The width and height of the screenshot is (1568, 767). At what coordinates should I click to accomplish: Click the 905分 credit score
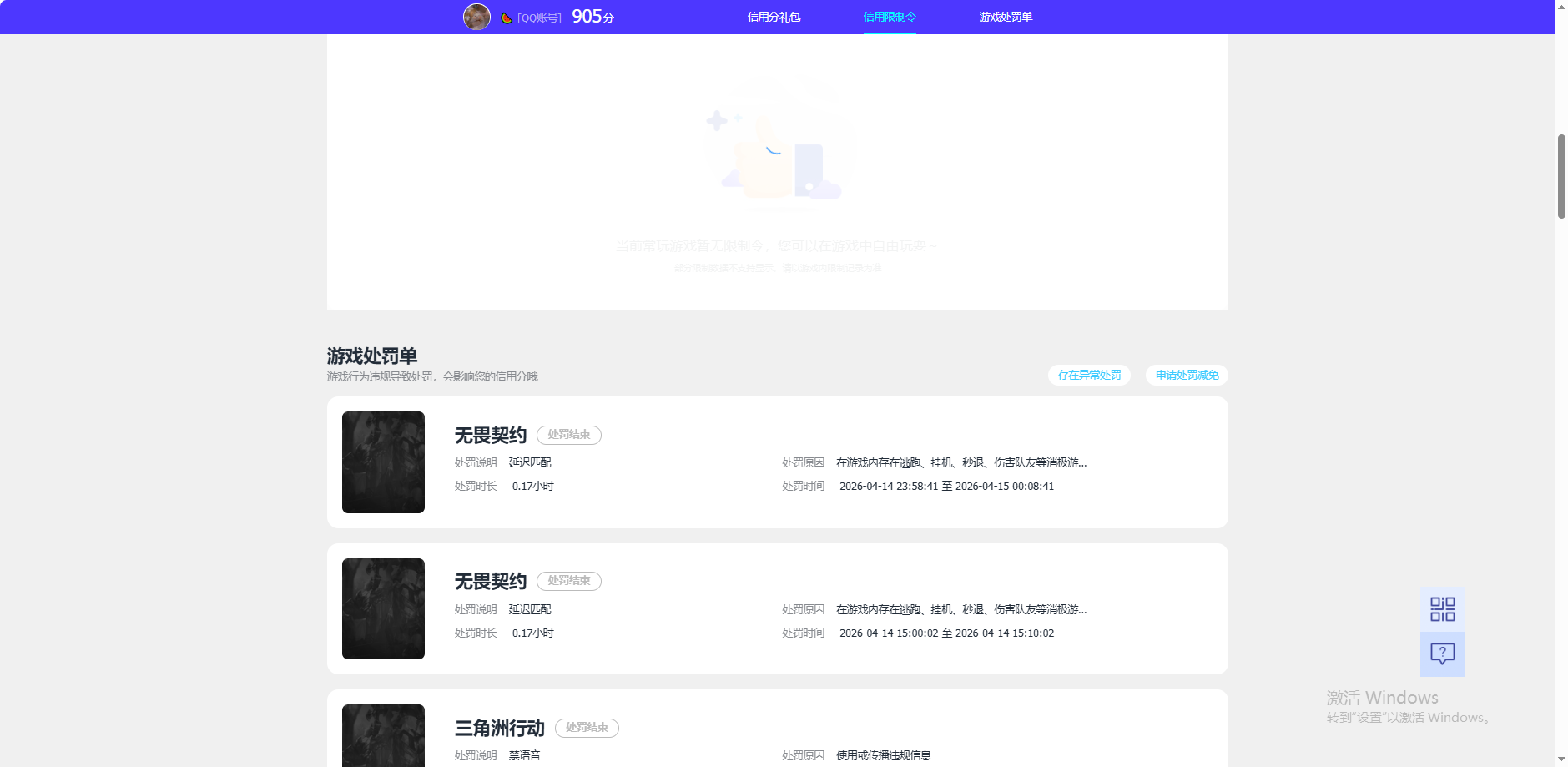592,17
